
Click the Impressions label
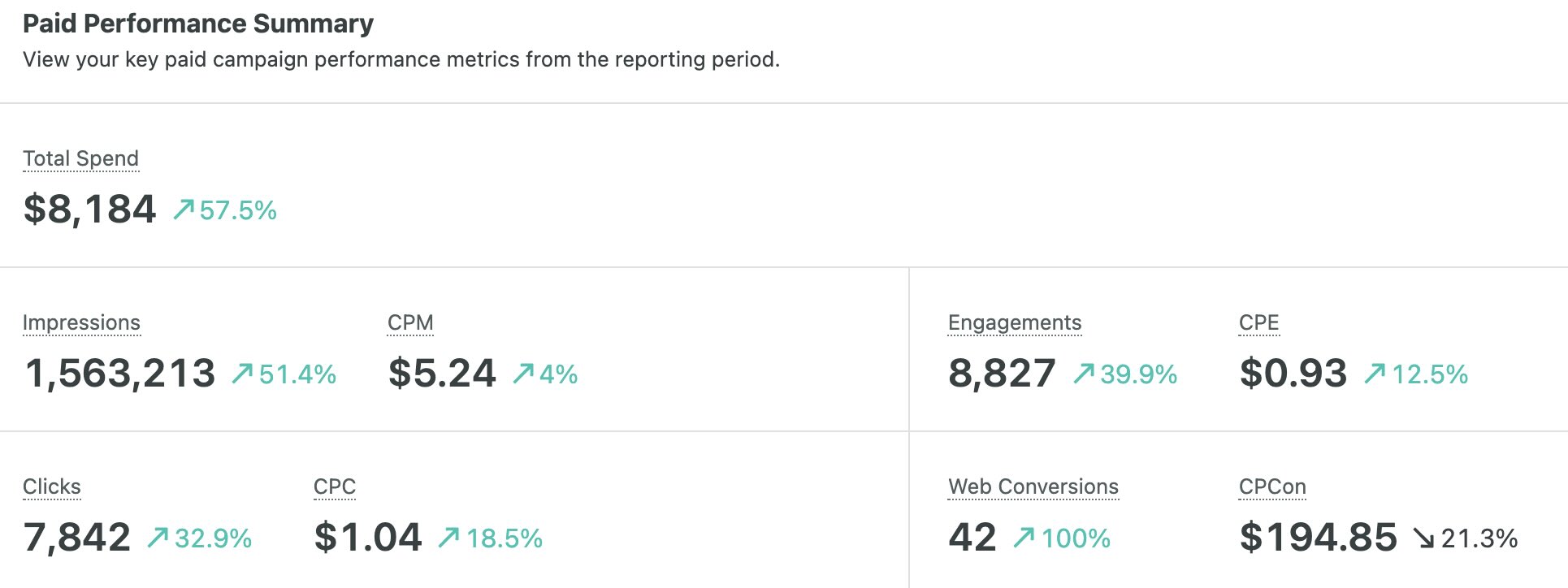(81, 322)
